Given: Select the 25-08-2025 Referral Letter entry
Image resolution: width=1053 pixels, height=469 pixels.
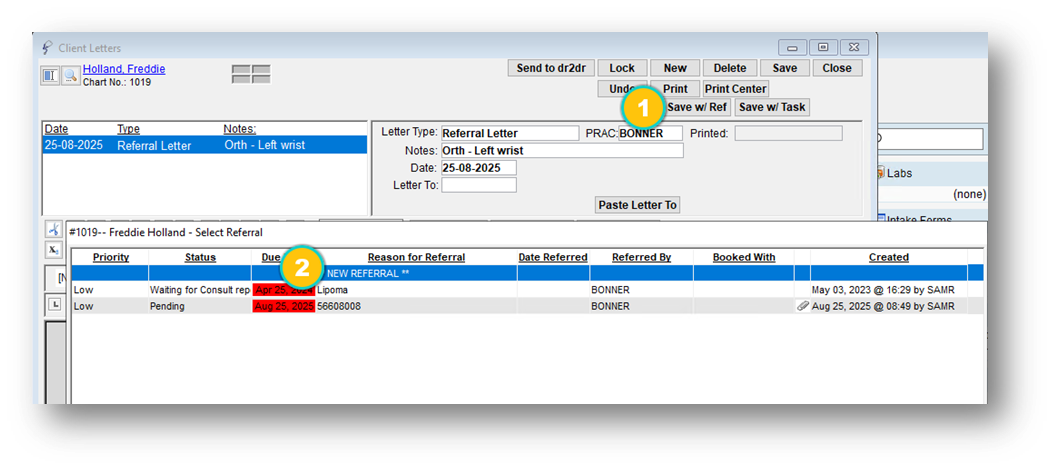Looking at the screenshot, I should [200, 145].
